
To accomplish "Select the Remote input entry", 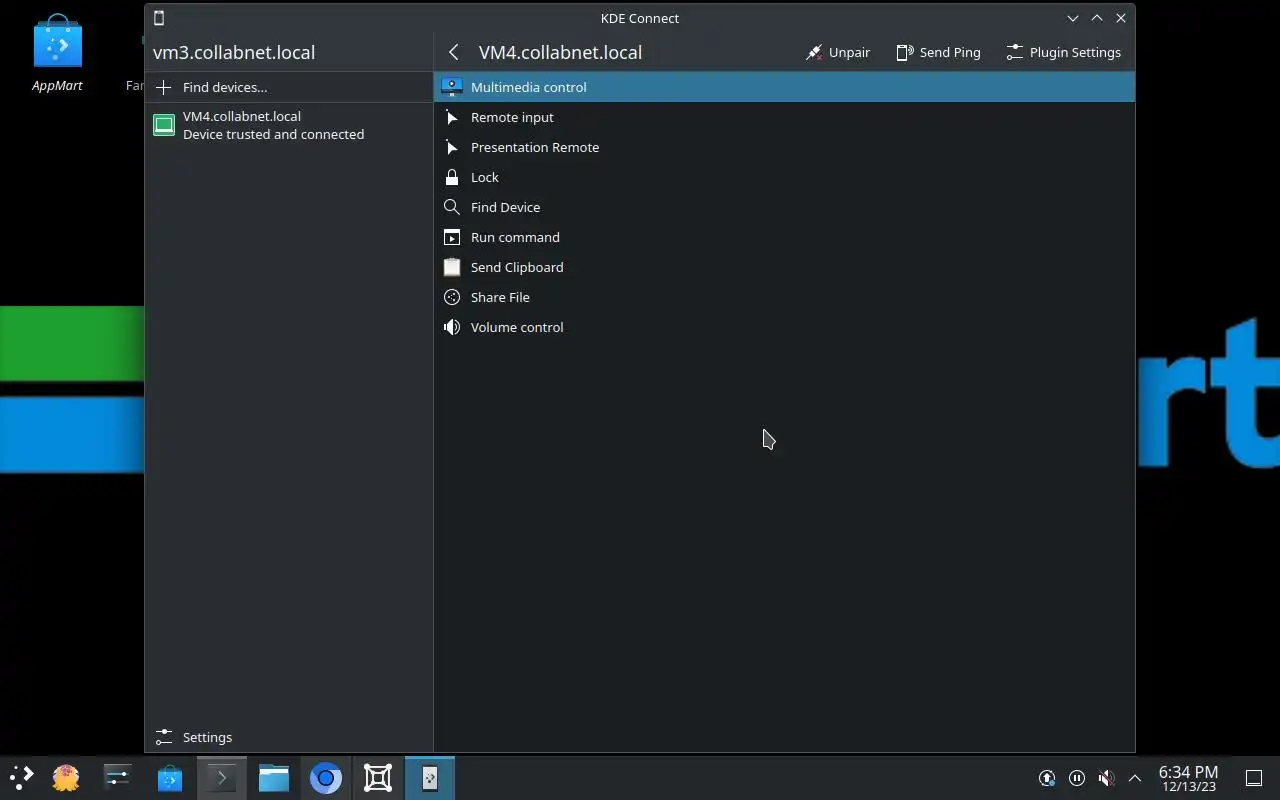I will [x=784, y=117].
